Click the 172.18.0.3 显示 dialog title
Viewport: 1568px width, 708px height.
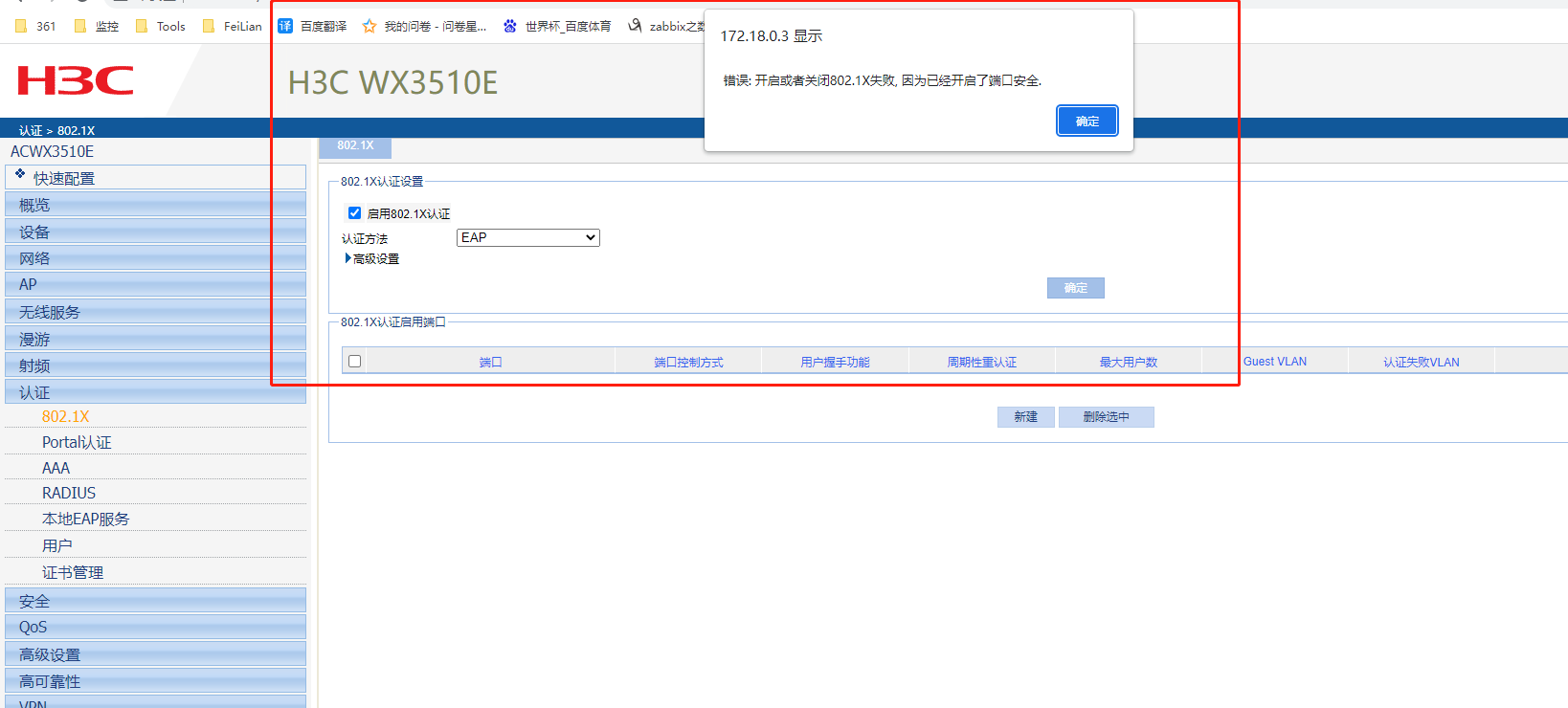tap(771, 35)
